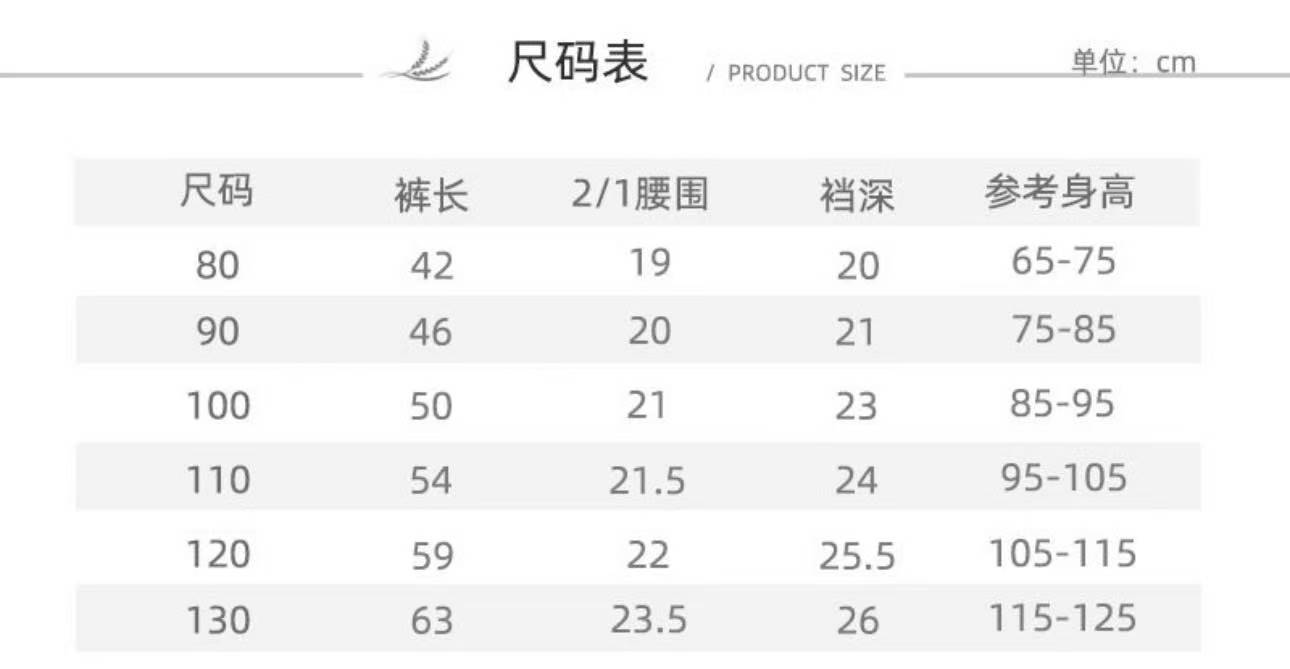The height and width of the screenshot is (669, 1290).
Task: Click the 尺码表 title text
Action: point(578,62)
